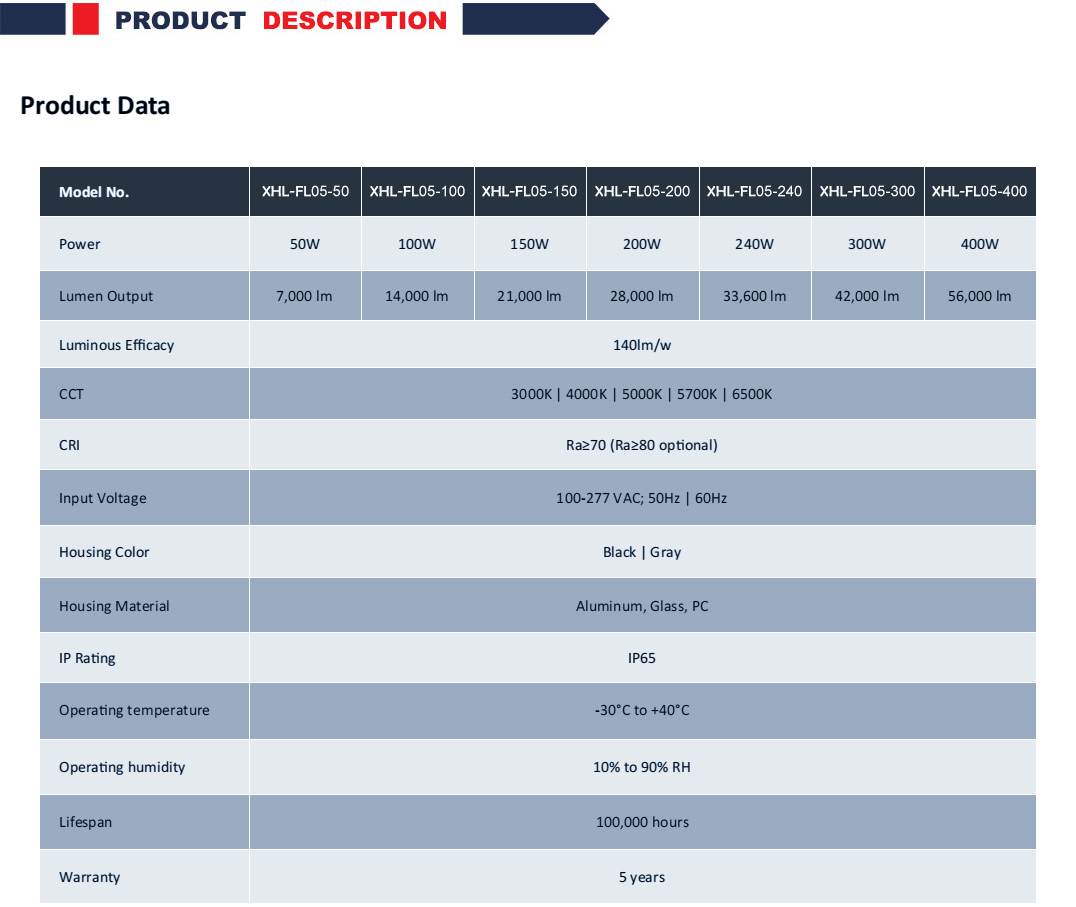Click the 5 years warranty value
1076x907 pixels.
tap(642, 877)
